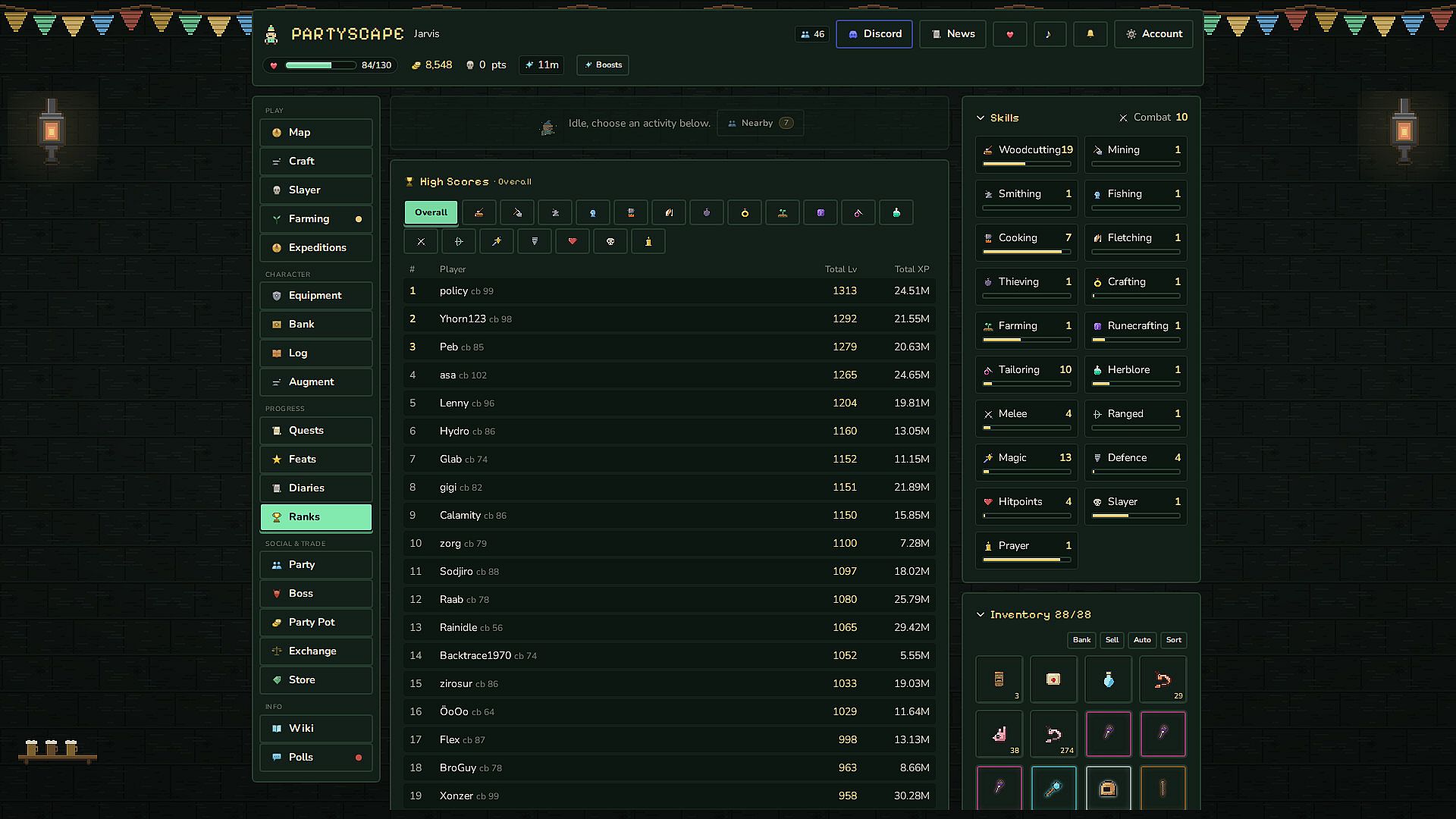Image resolution: width=1456 pixels, height=819 pixels.
Task: Show Ranged bow high scores tab
Action: [459, 242]
